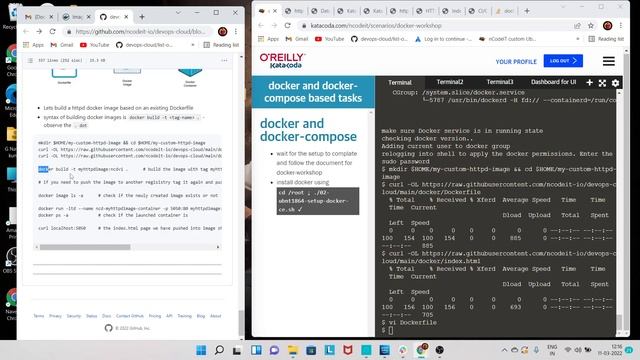
Task: Click GitHub code block horizontal scrollbar thumb
Action: tap(85, 247)
